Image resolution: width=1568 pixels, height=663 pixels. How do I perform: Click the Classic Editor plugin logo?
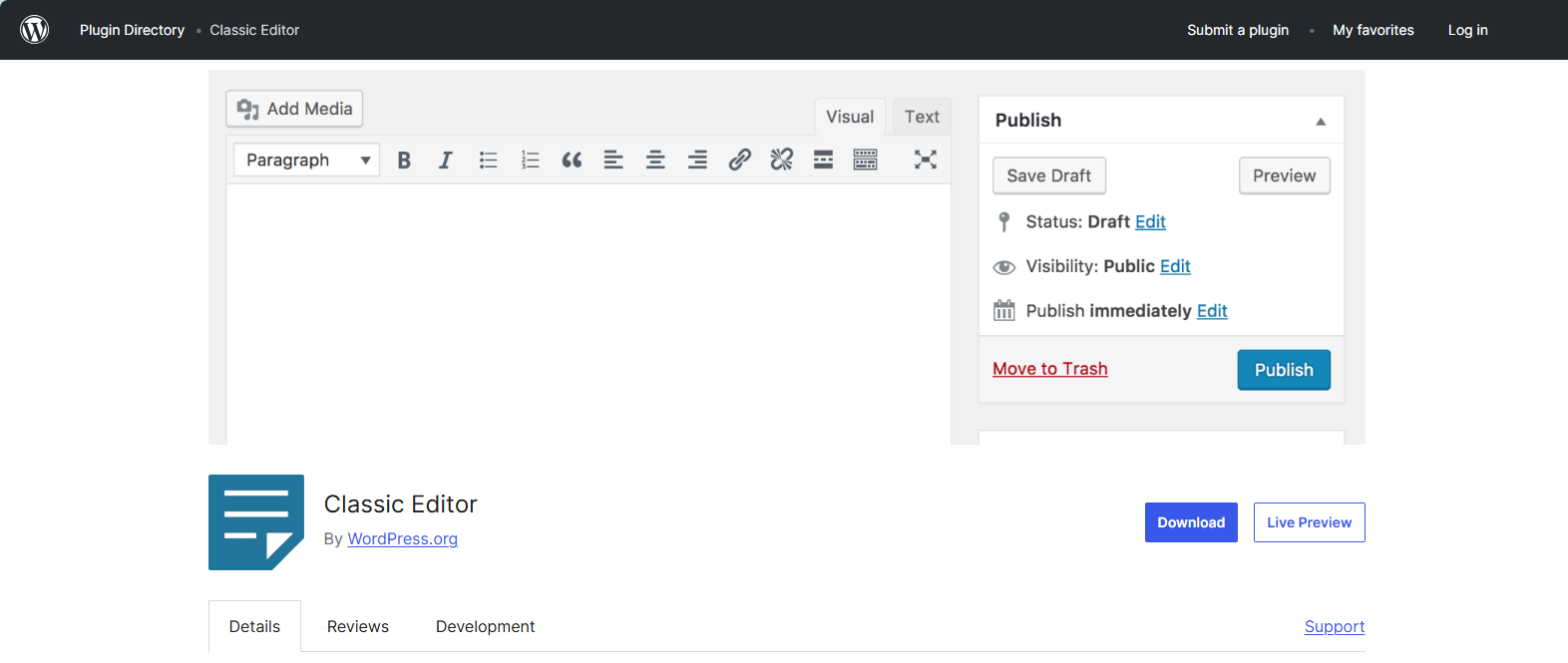click(x=256, y=522)
